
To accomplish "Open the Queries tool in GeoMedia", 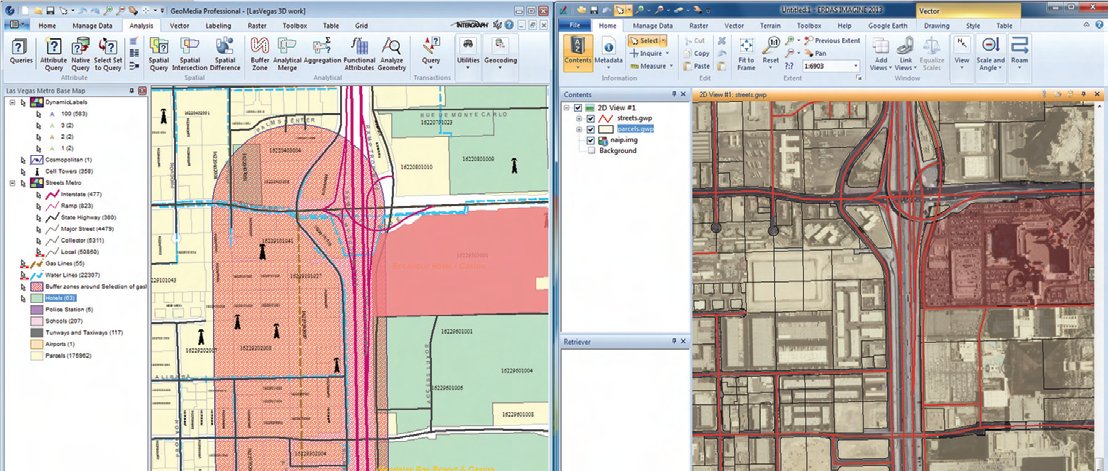I will (20, 52).
